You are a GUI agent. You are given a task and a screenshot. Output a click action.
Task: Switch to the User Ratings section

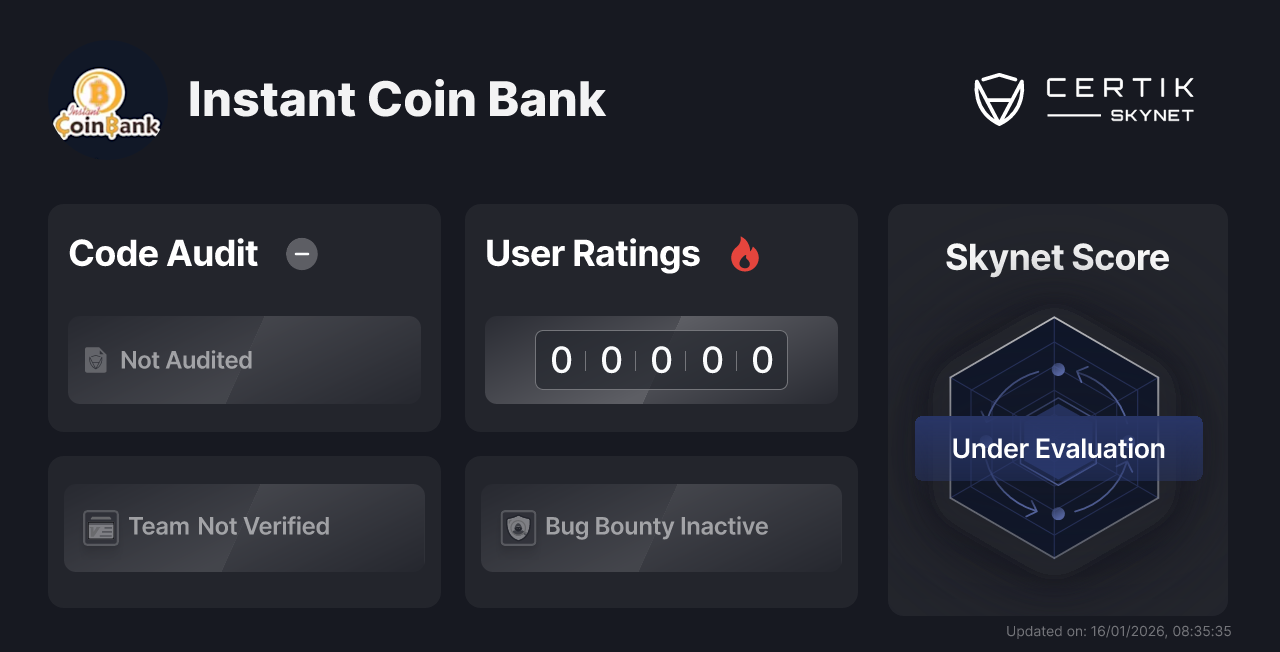tap(592, 254)
